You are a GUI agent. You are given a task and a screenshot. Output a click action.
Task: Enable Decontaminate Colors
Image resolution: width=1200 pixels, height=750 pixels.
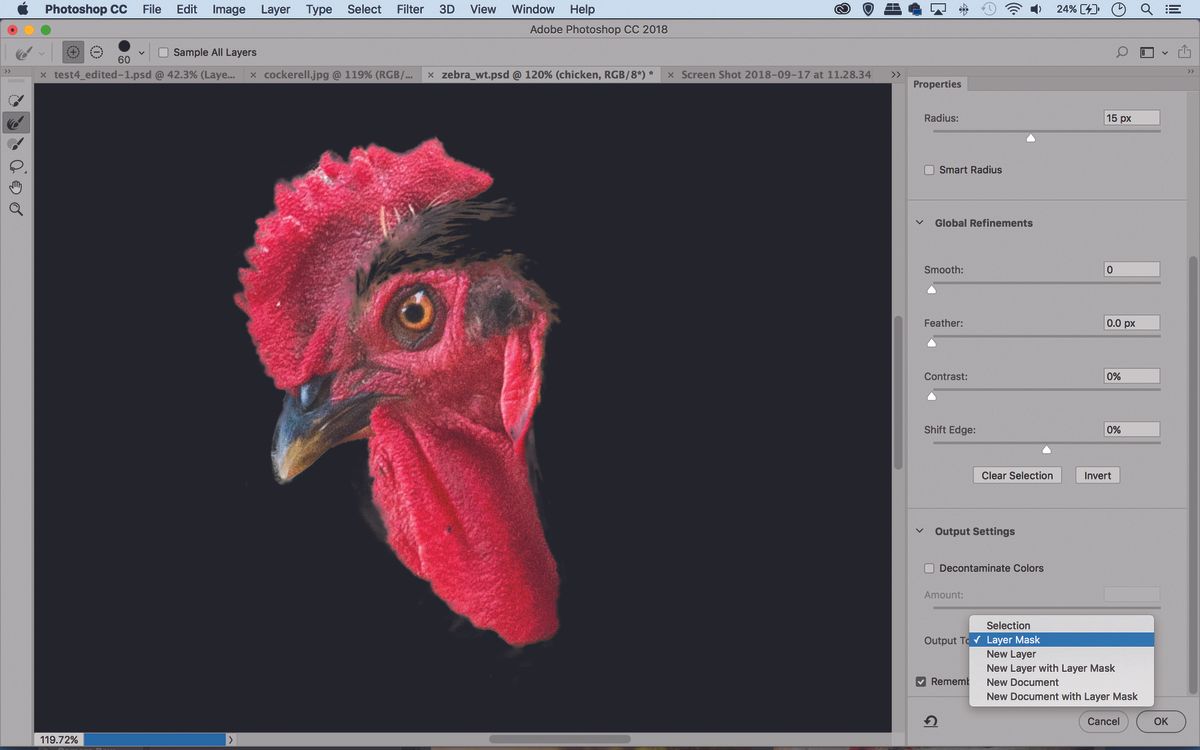point(929,568)
